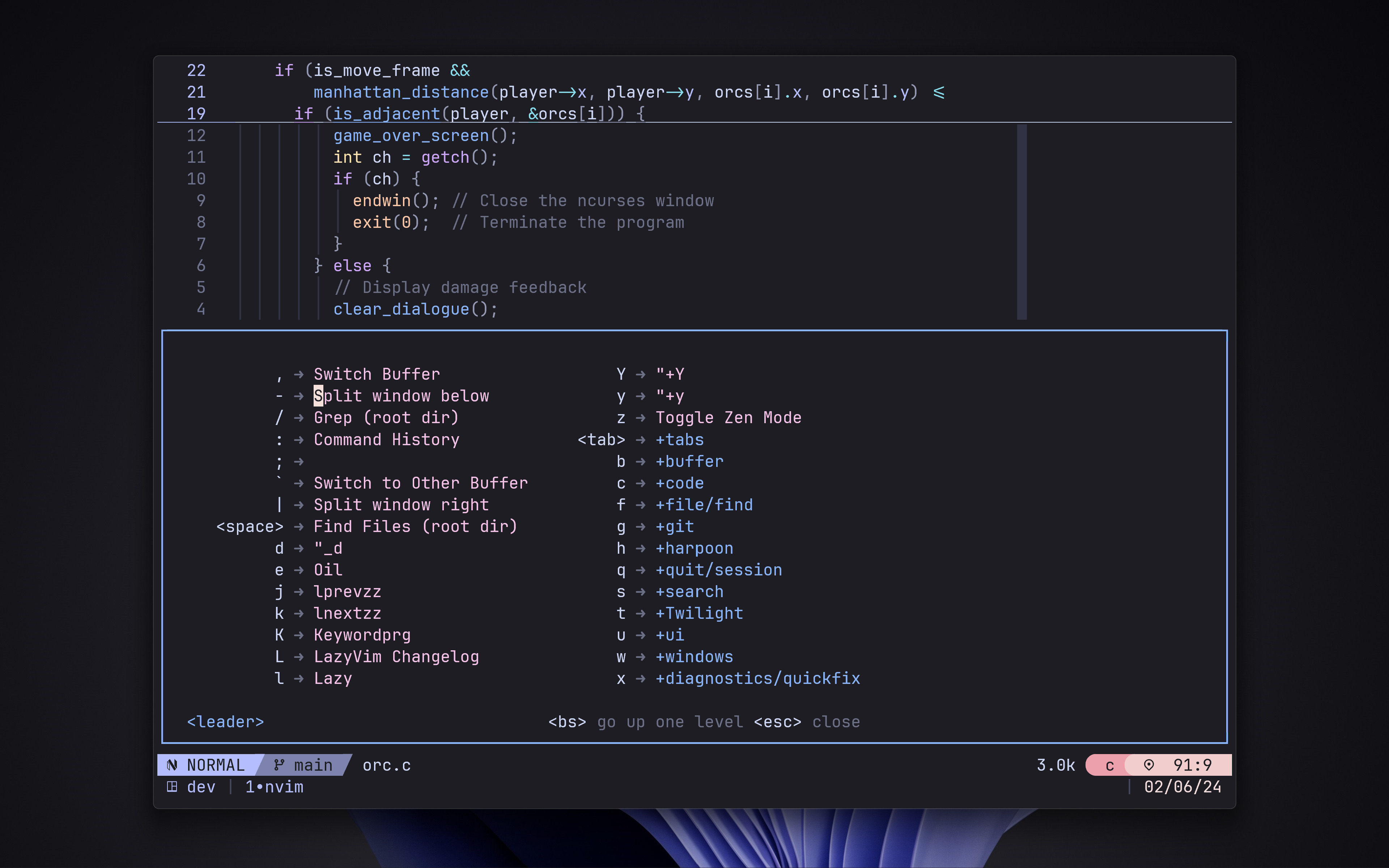This screenshot has width=1389, height=868.
Task: Choose Split window below
Action: [401, 396]
